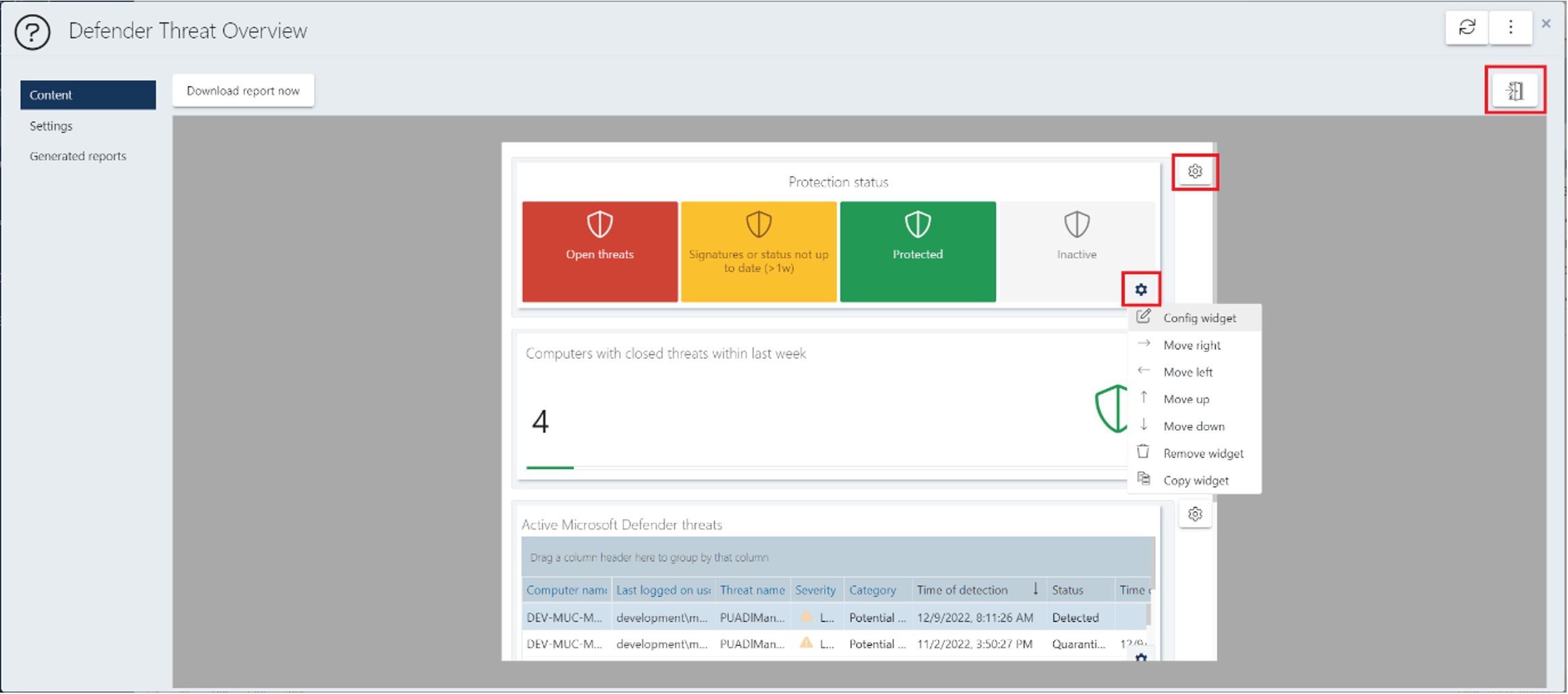Click the Detected status cell
The width and height of the screenshot is (1568, 694).
click(x=1080, y=617)
